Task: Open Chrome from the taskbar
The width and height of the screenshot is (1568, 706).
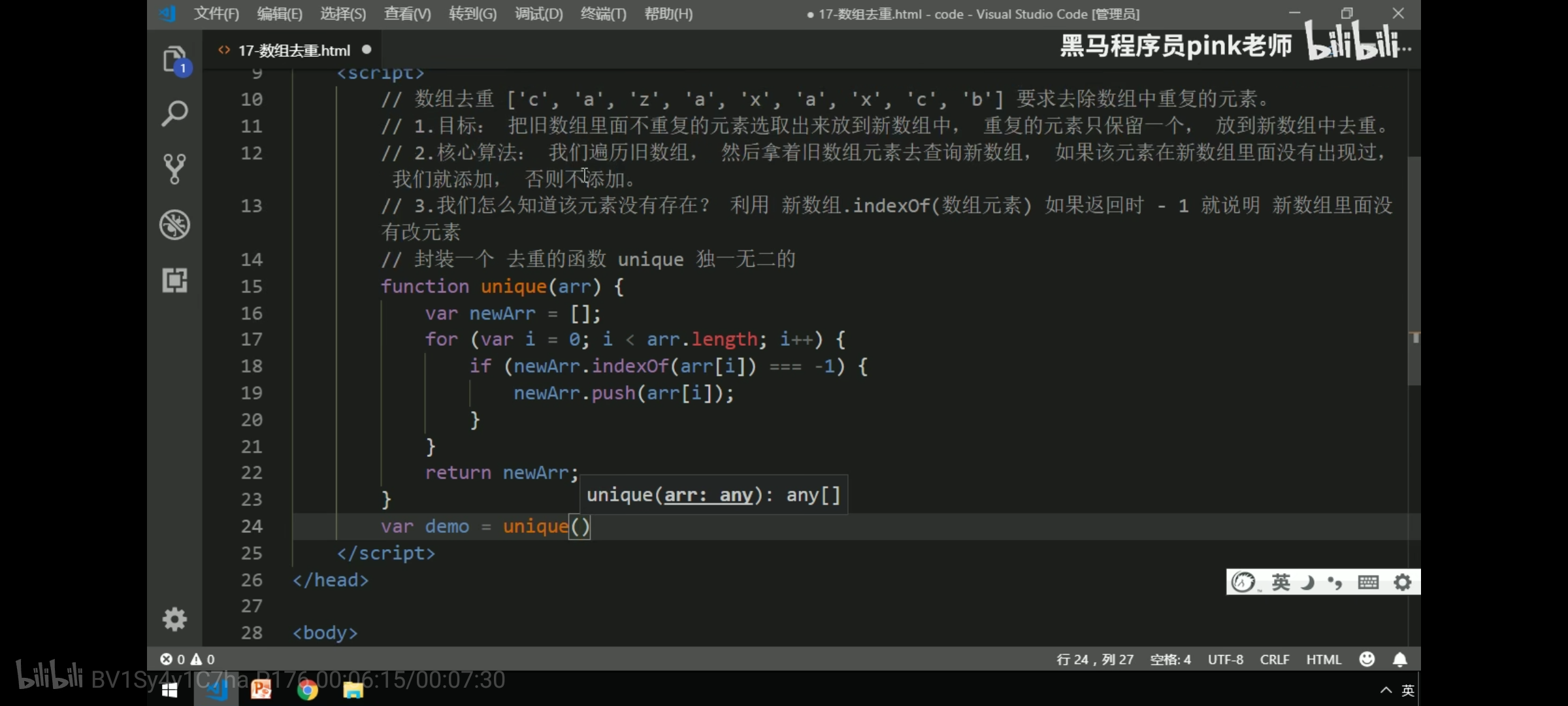Action: pos(307,690)
